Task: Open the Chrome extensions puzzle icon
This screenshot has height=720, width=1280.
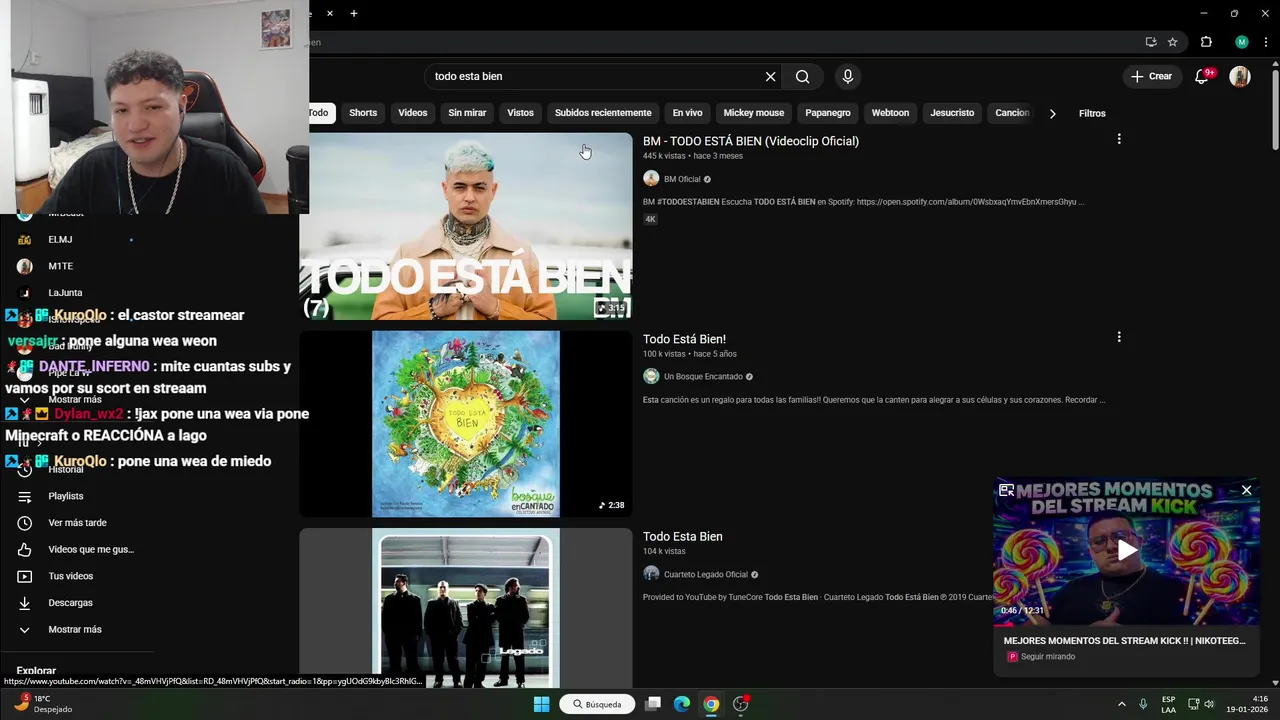Action: coord(1206,42)
